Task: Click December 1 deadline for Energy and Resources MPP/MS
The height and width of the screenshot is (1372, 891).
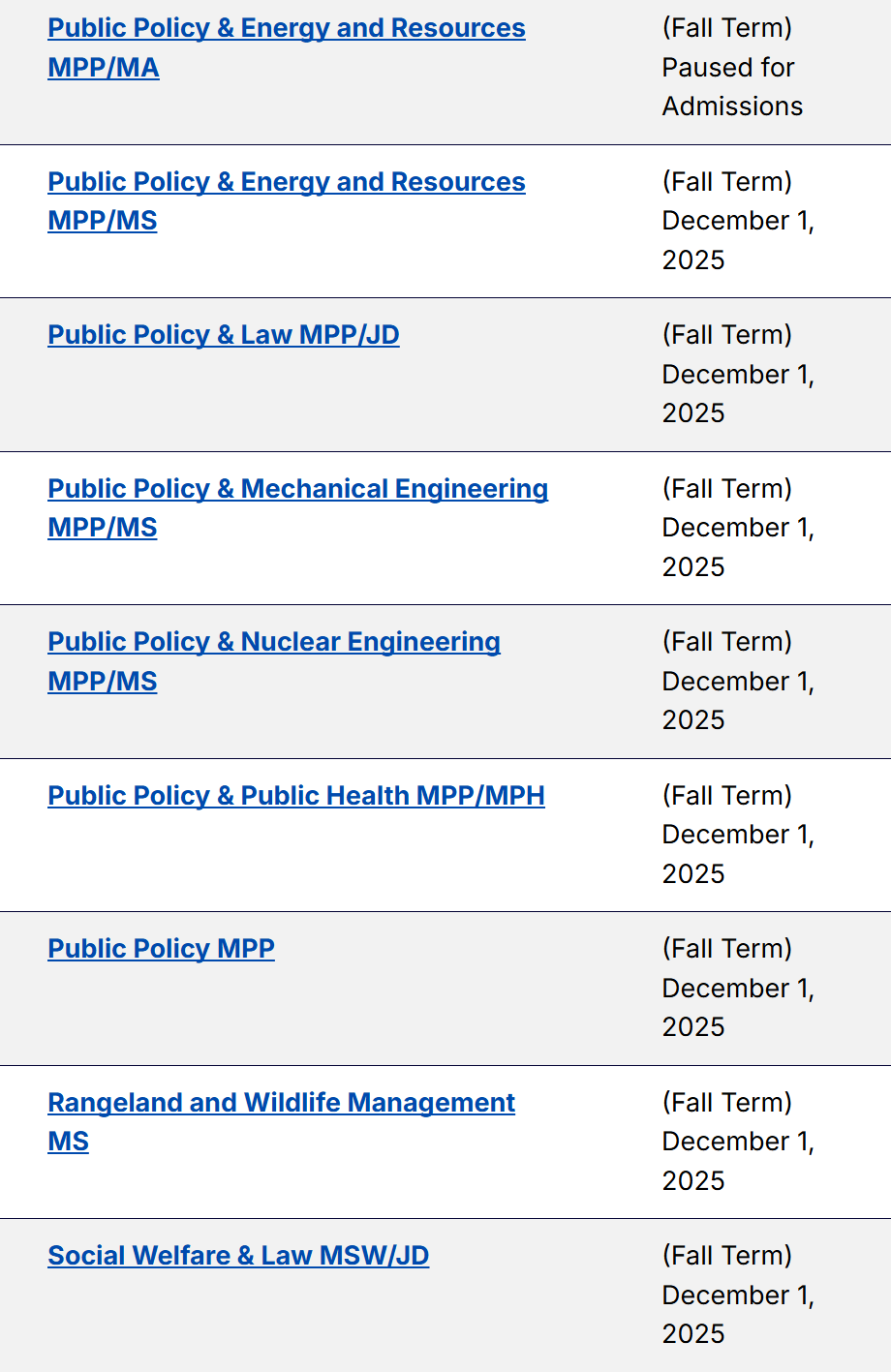Action: [737, 222]
